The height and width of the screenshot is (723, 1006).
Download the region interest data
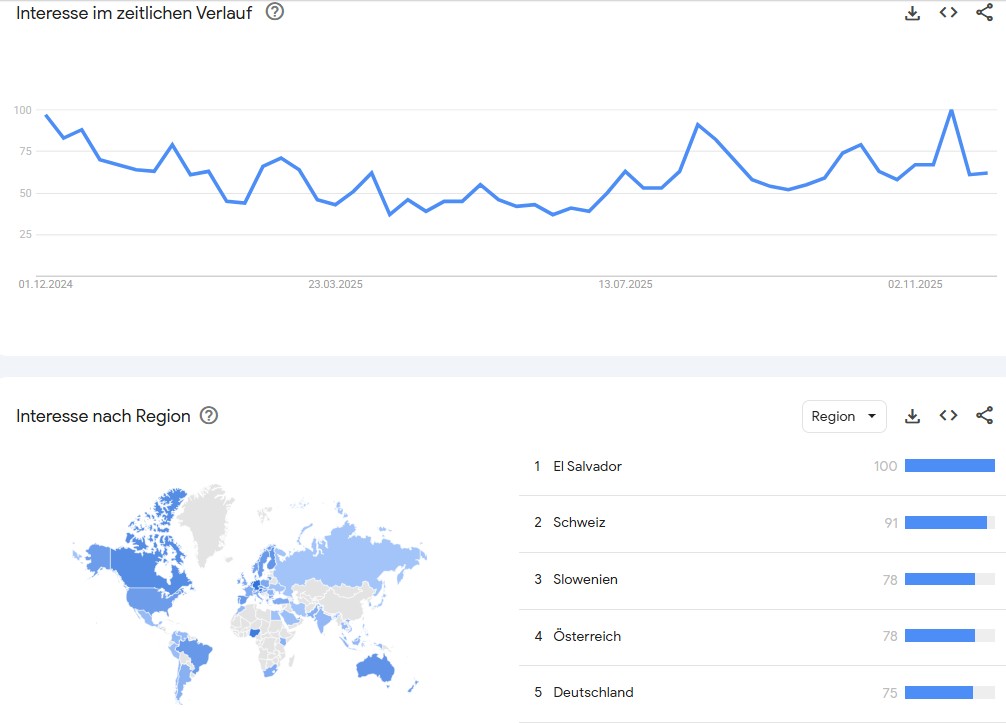coord(912,416)
